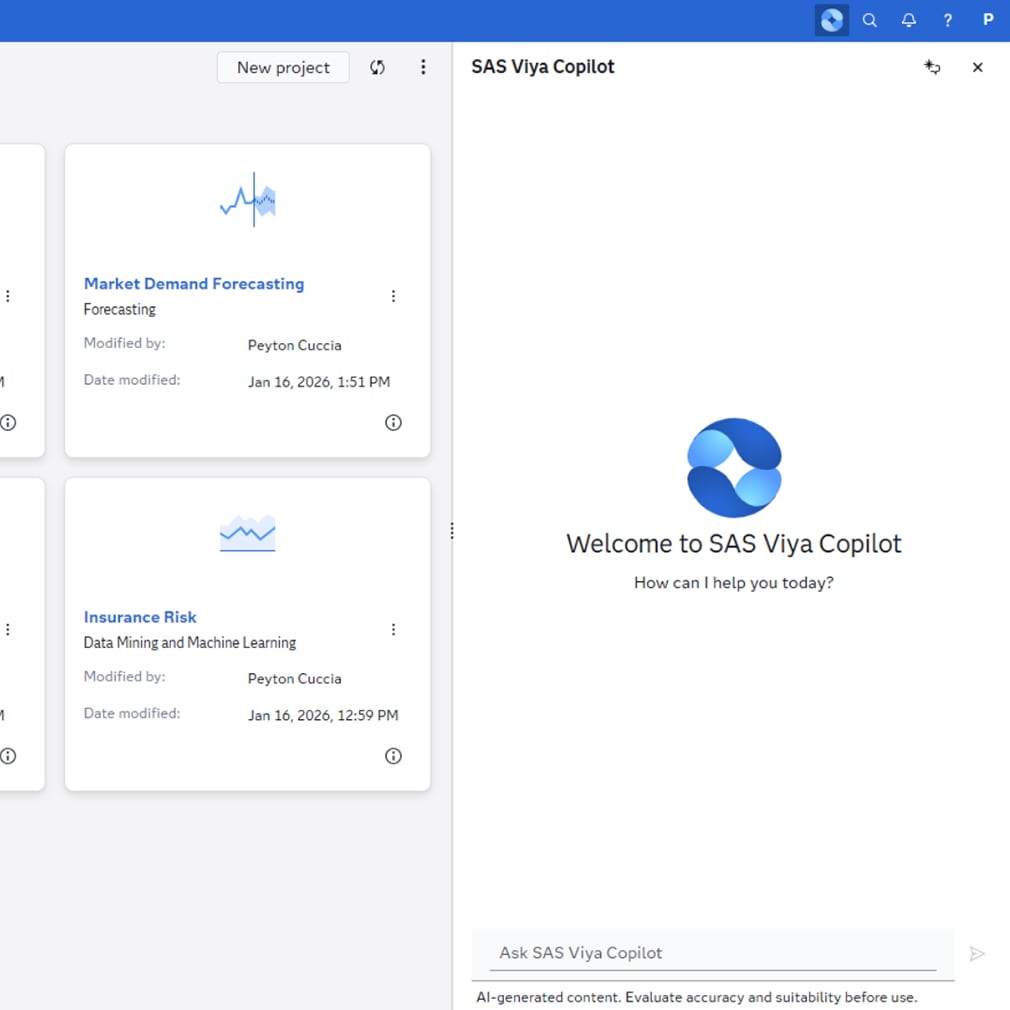Open the notifications bell

[x=909, y=20]
